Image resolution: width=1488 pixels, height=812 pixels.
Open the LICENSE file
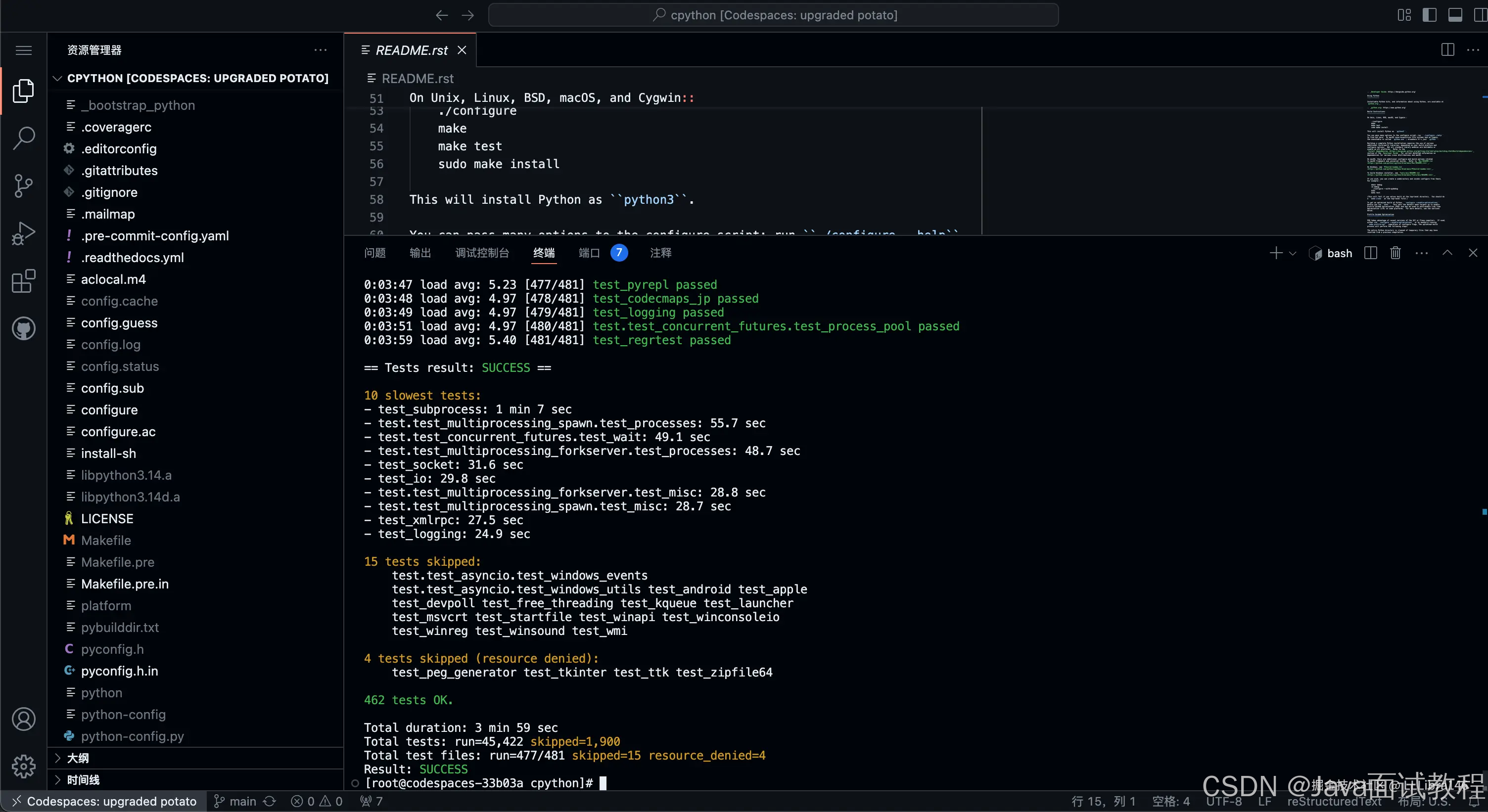point(196,519)
